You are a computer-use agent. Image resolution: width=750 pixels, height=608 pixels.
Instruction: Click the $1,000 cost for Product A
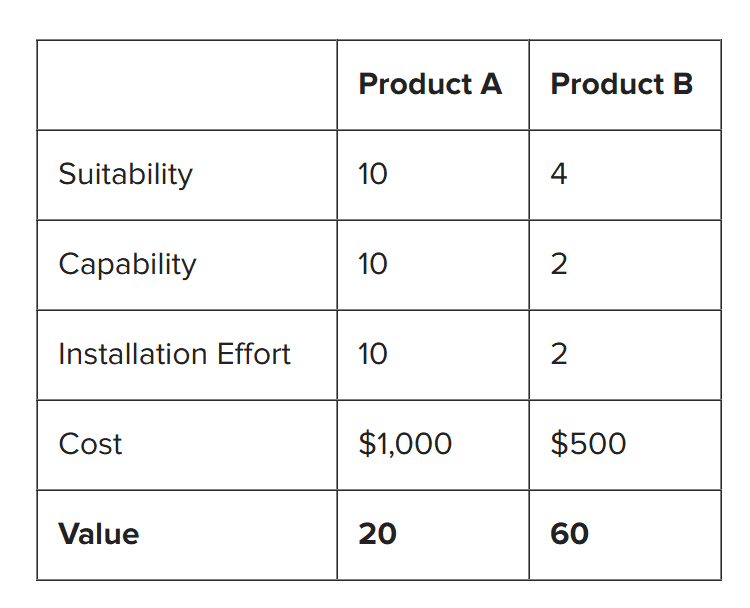click(405, 444)
